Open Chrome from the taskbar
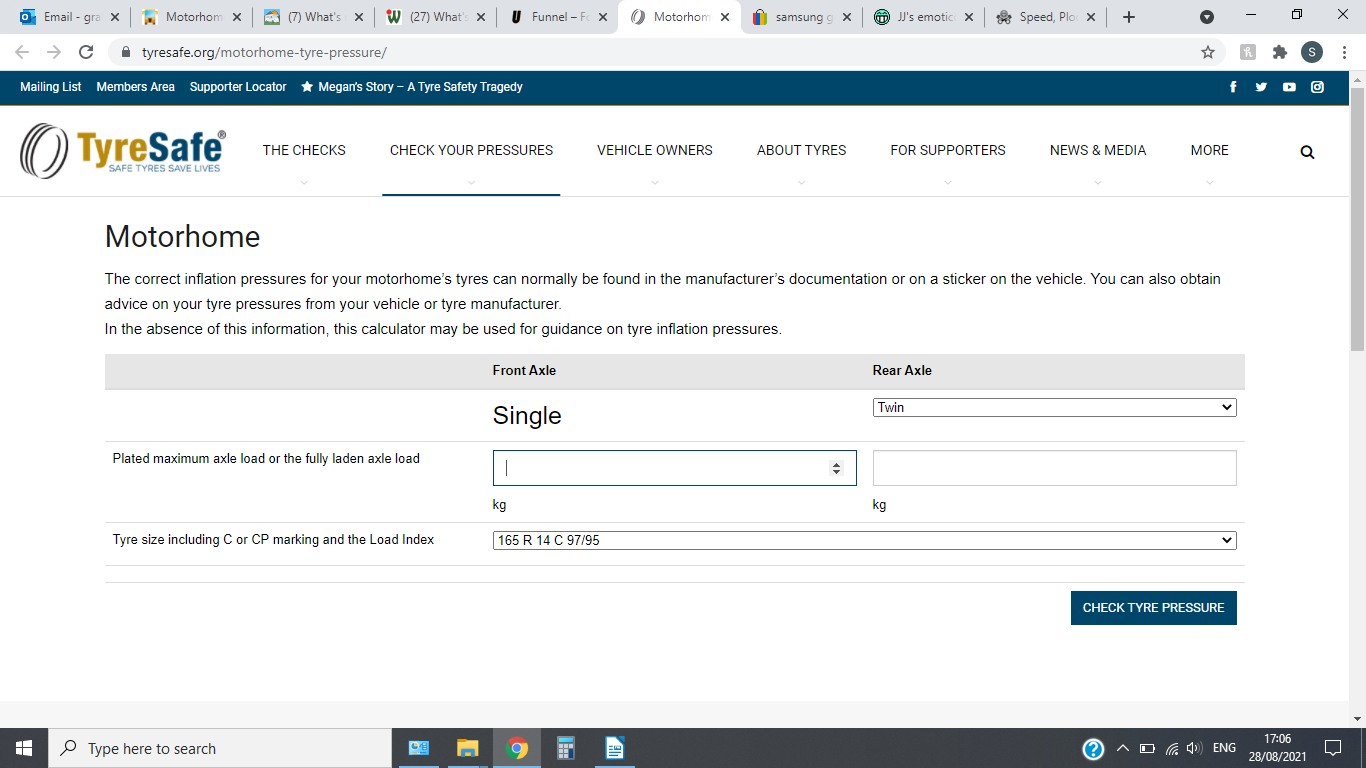The width and height of the screenshot is (1366, 768). coord(516,748)
